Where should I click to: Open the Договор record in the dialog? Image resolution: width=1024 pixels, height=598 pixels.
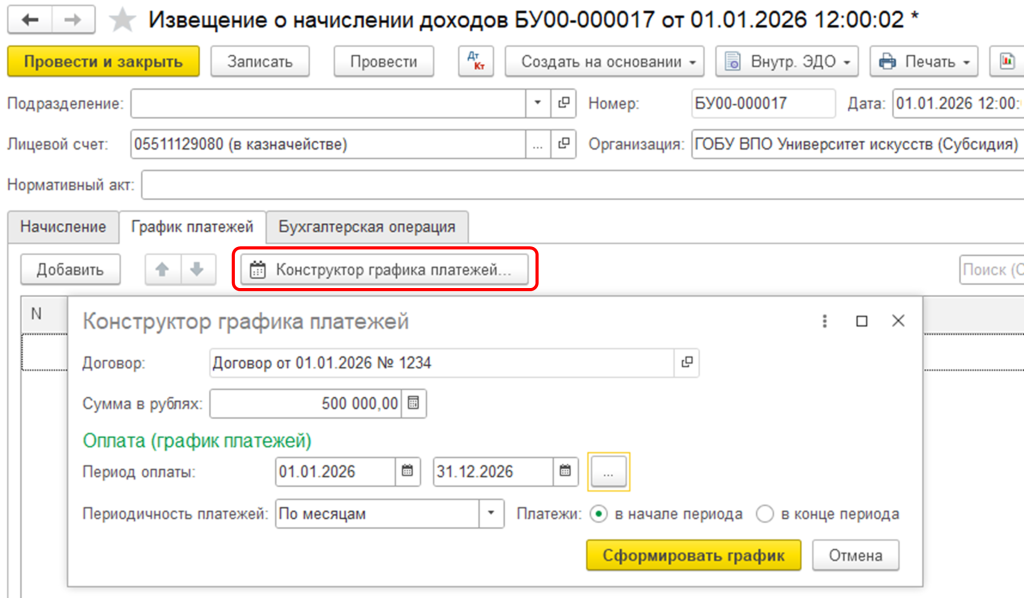coord(686,362)
